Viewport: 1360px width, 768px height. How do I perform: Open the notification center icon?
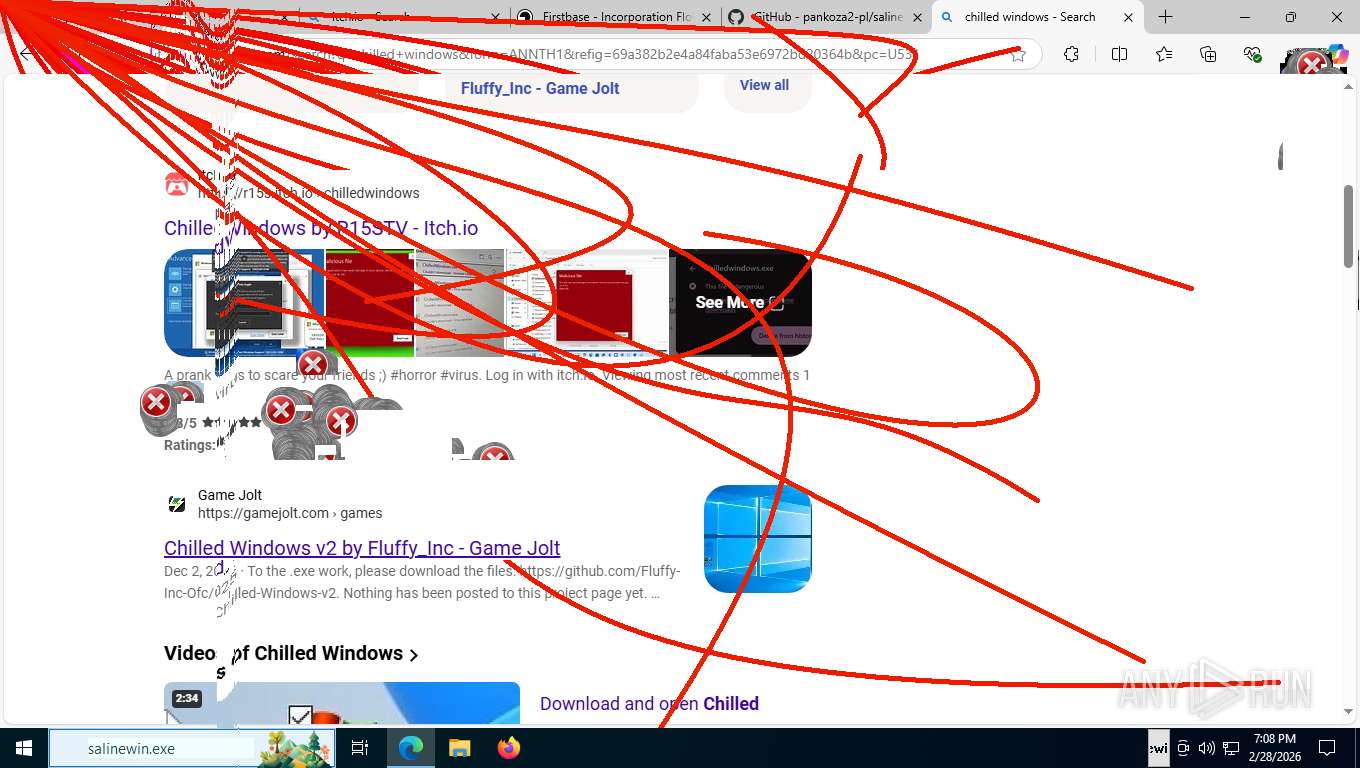[x=1327, y=748]
